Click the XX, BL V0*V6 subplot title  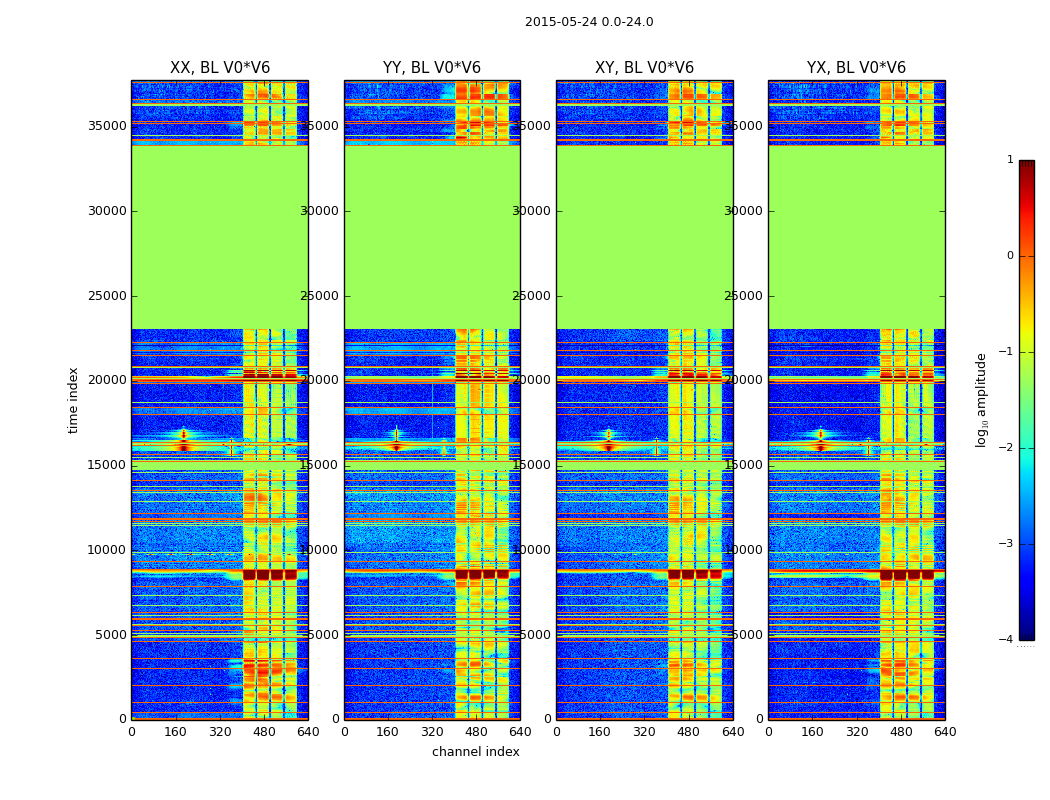click(220, 68)
